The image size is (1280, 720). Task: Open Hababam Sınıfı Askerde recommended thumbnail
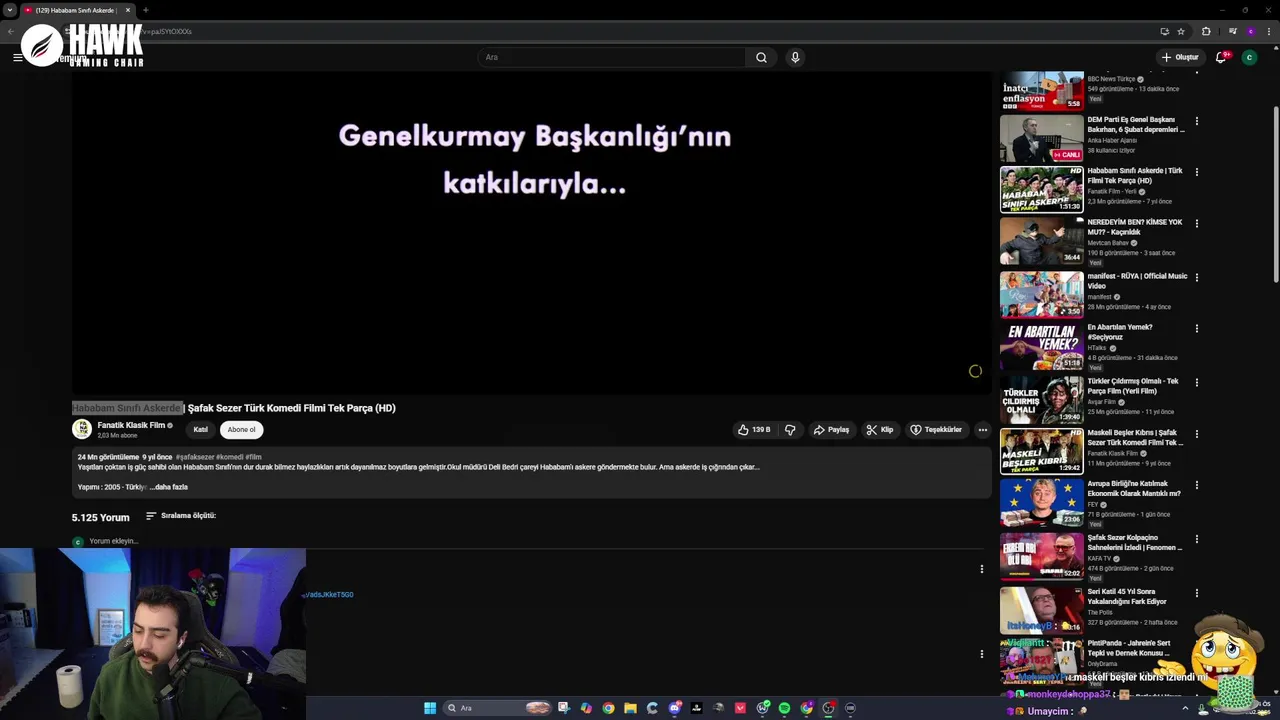[1042, 189]
